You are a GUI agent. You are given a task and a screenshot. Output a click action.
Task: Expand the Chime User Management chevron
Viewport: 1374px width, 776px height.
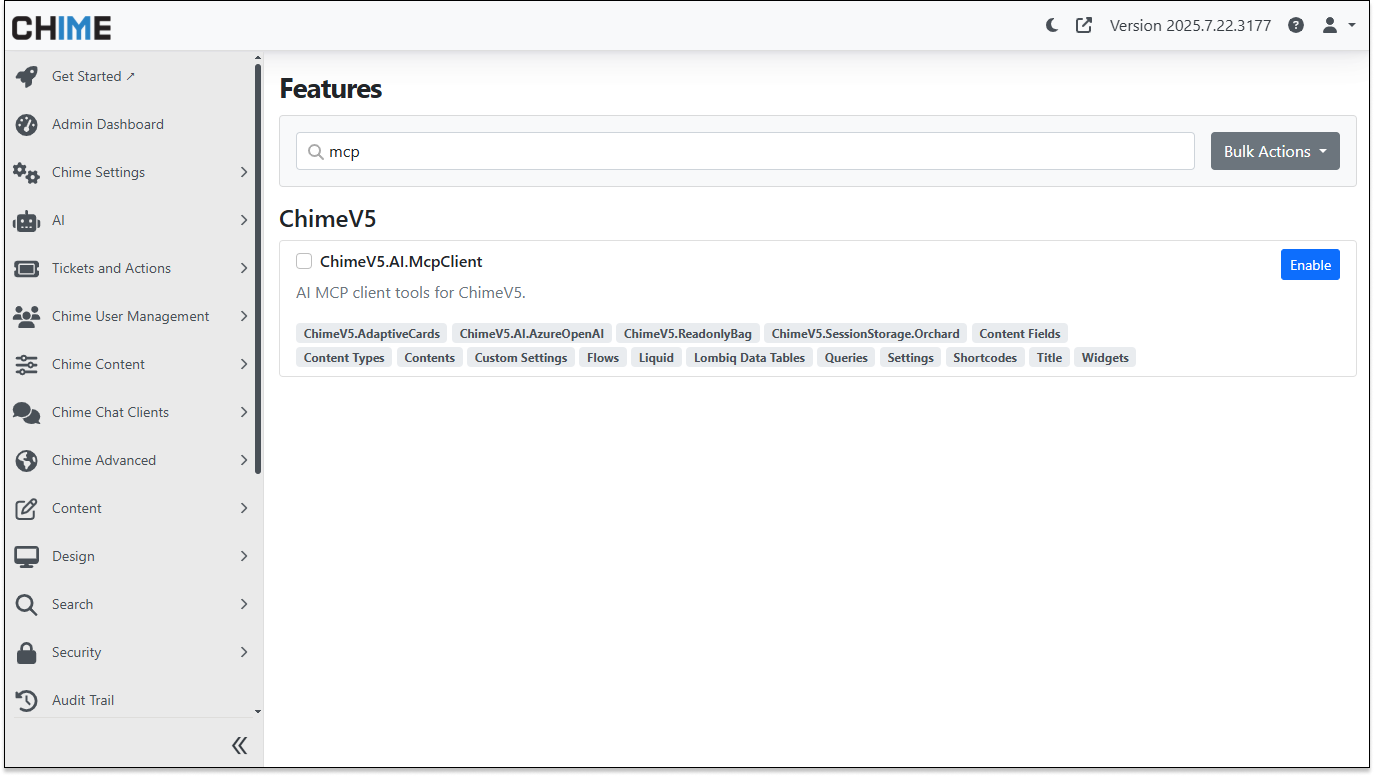coord(244,316)
